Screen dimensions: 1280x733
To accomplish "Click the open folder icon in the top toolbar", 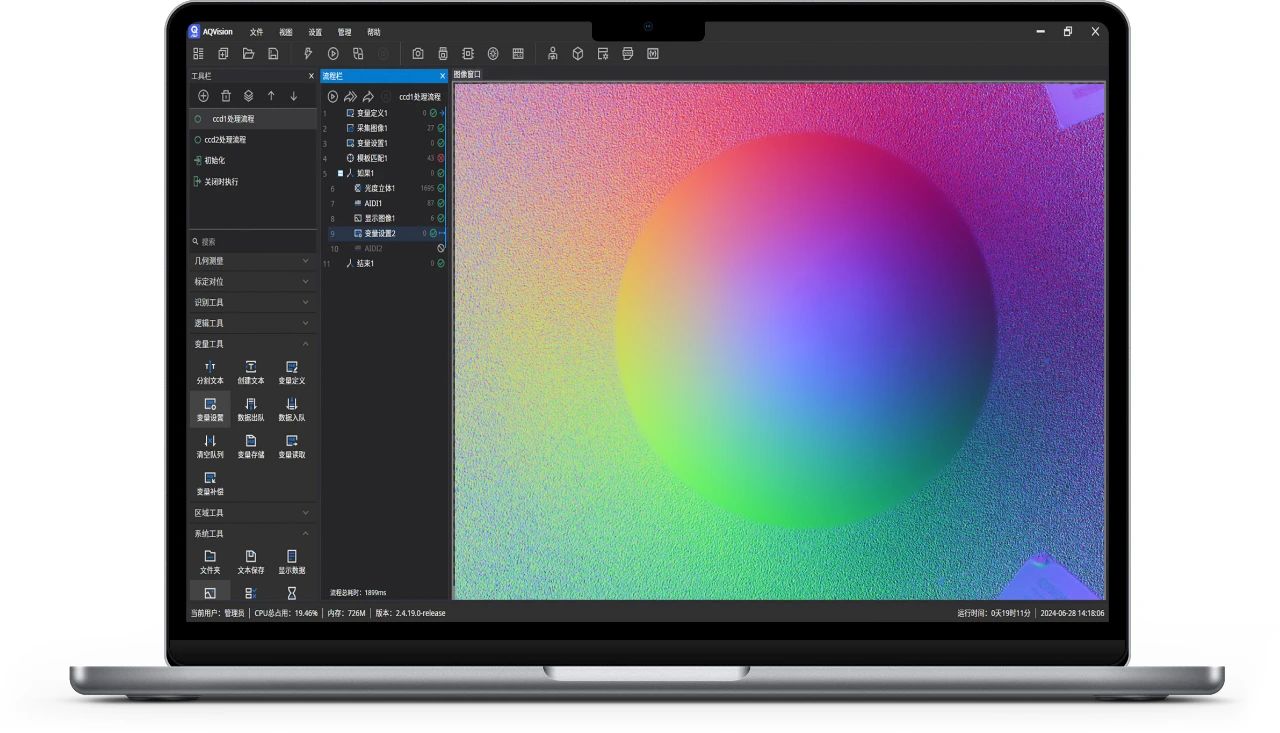I will tap(248, 54).
